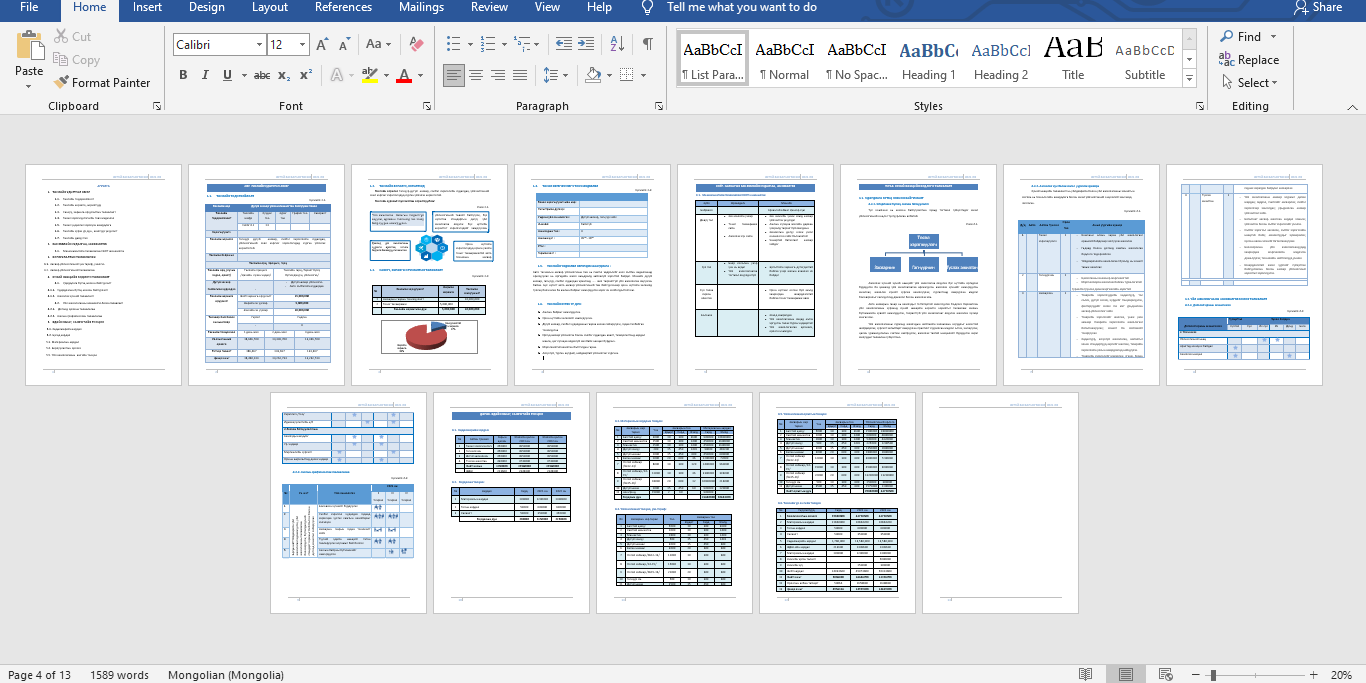Toggle italic formatting

205,75
